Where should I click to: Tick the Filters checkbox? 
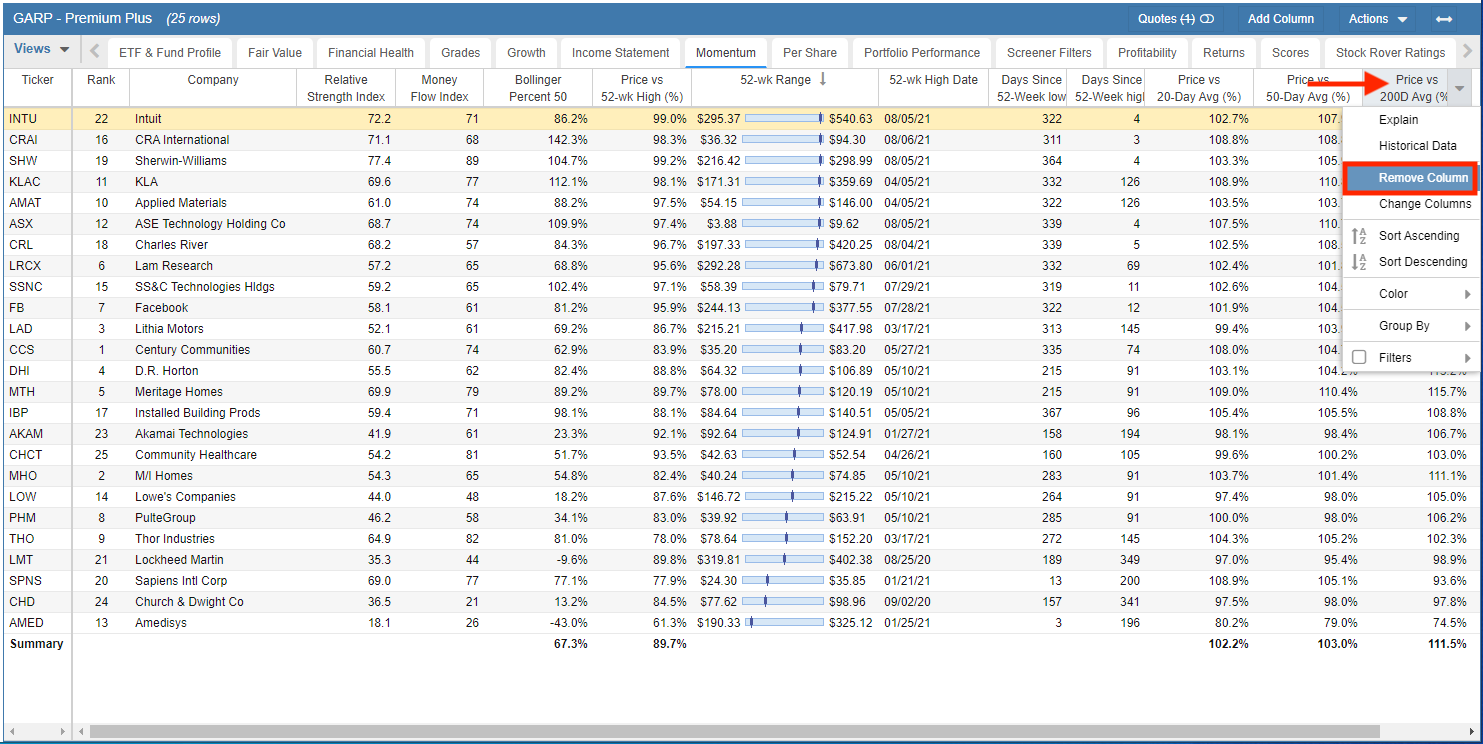(1359, 358)
